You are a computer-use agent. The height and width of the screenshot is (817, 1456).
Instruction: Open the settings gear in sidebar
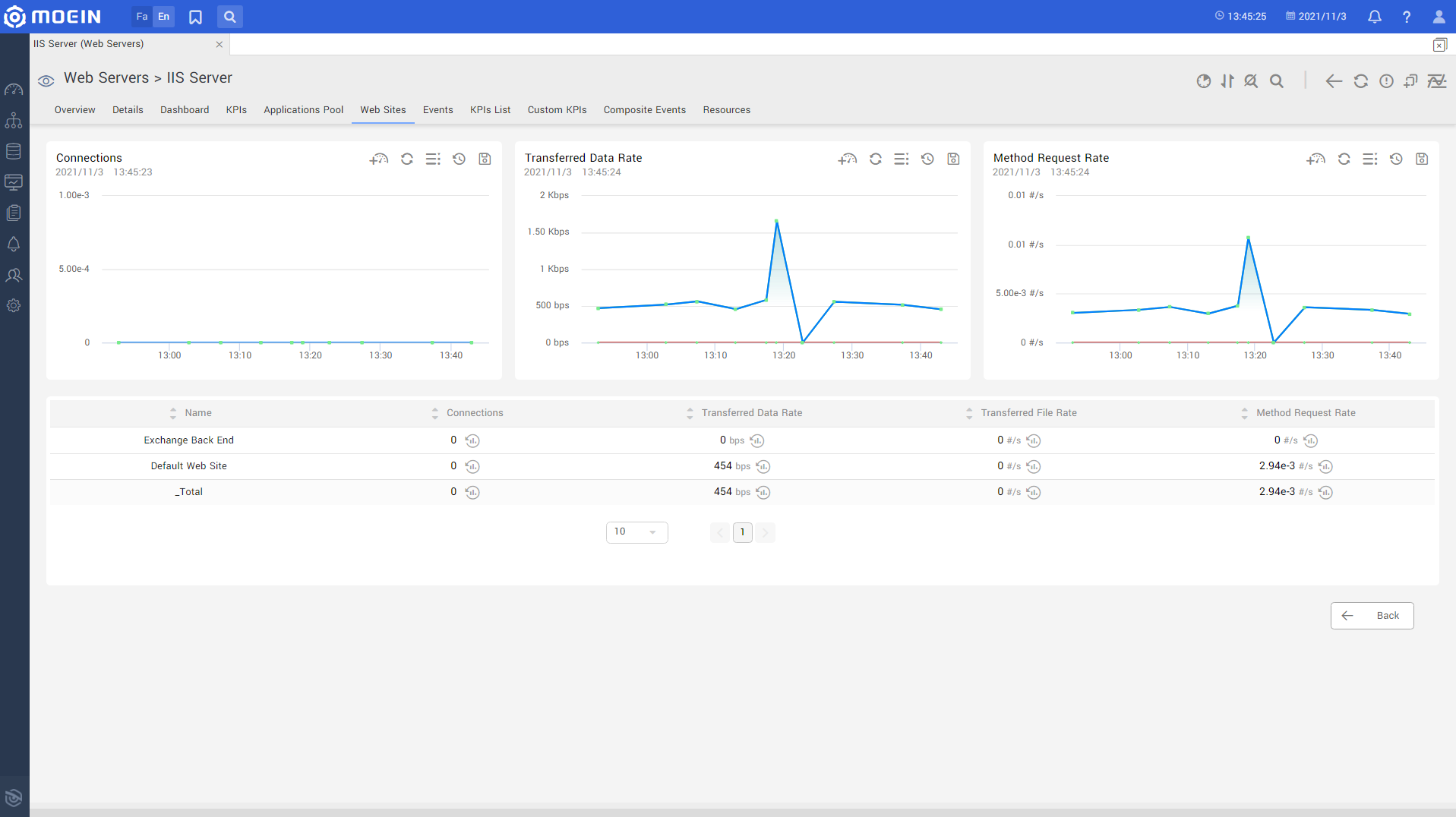14,306
